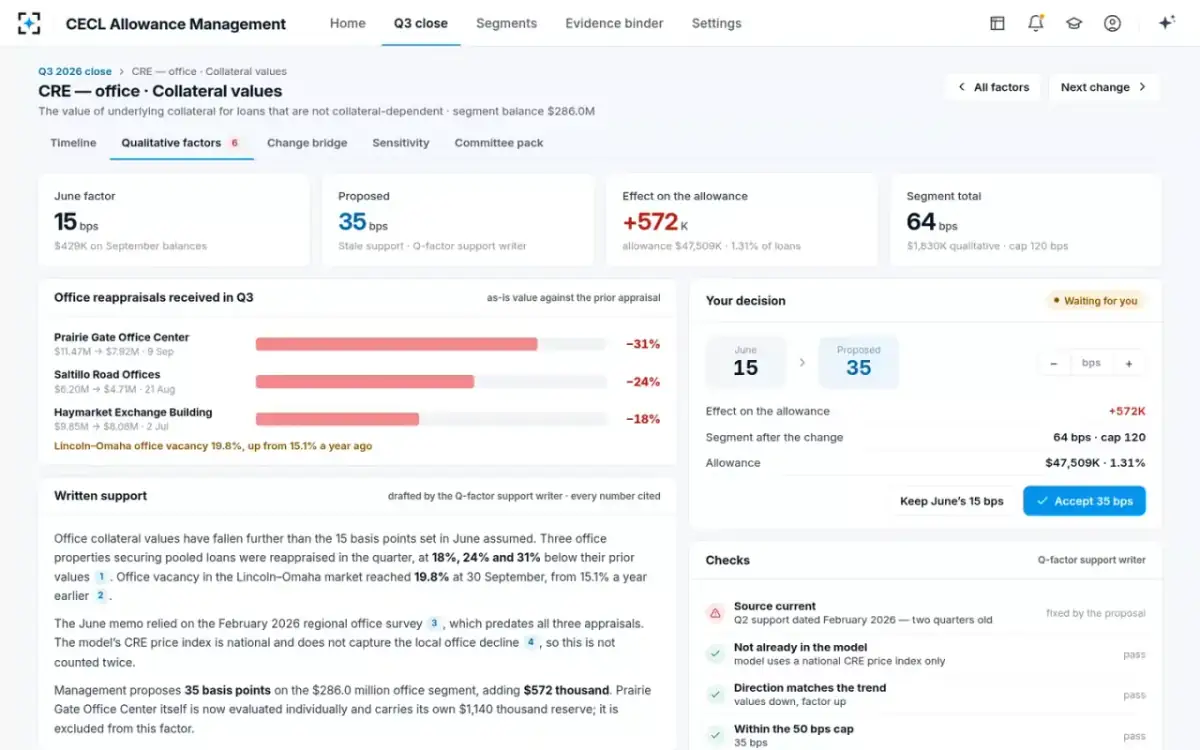Select the Proposed 35 box in Your decision
This screenshot has height=750, width=1200.
coord(858,362)
